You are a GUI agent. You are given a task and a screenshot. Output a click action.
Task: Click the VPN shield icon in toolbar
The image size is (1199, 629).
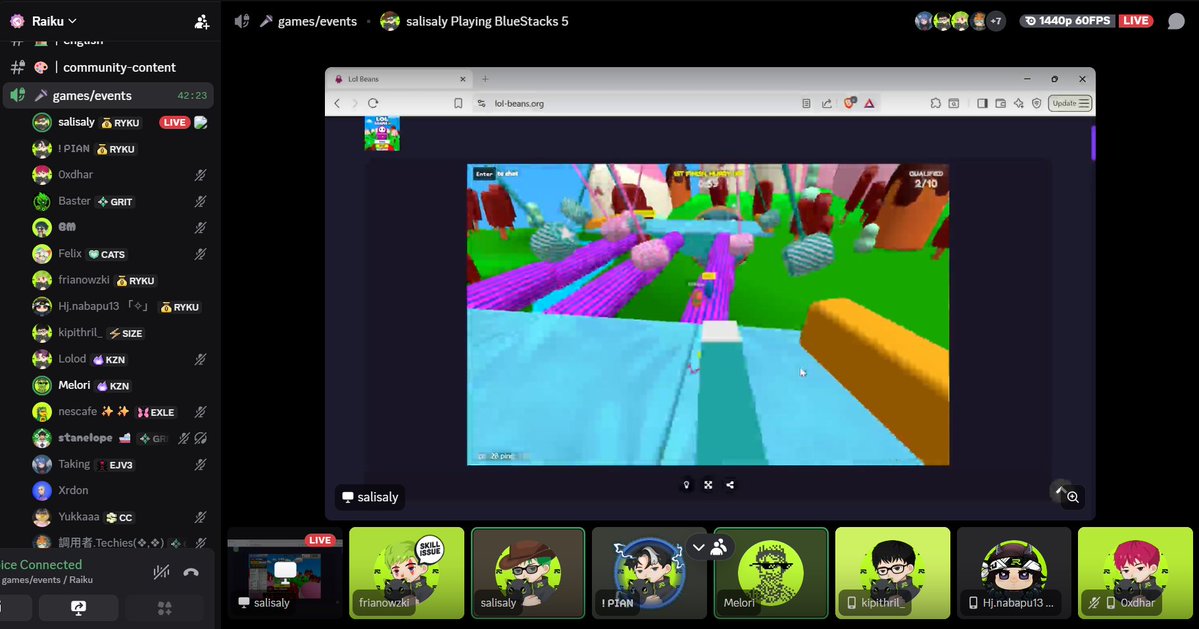(1037, 103)
